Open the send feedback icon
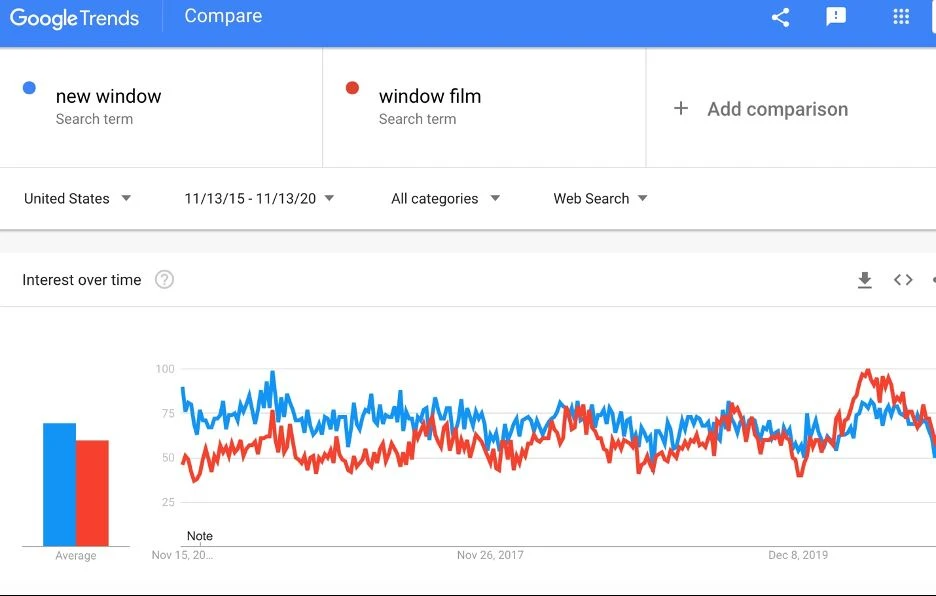Screen dimensions: 936x596 (x=836, y=17)
